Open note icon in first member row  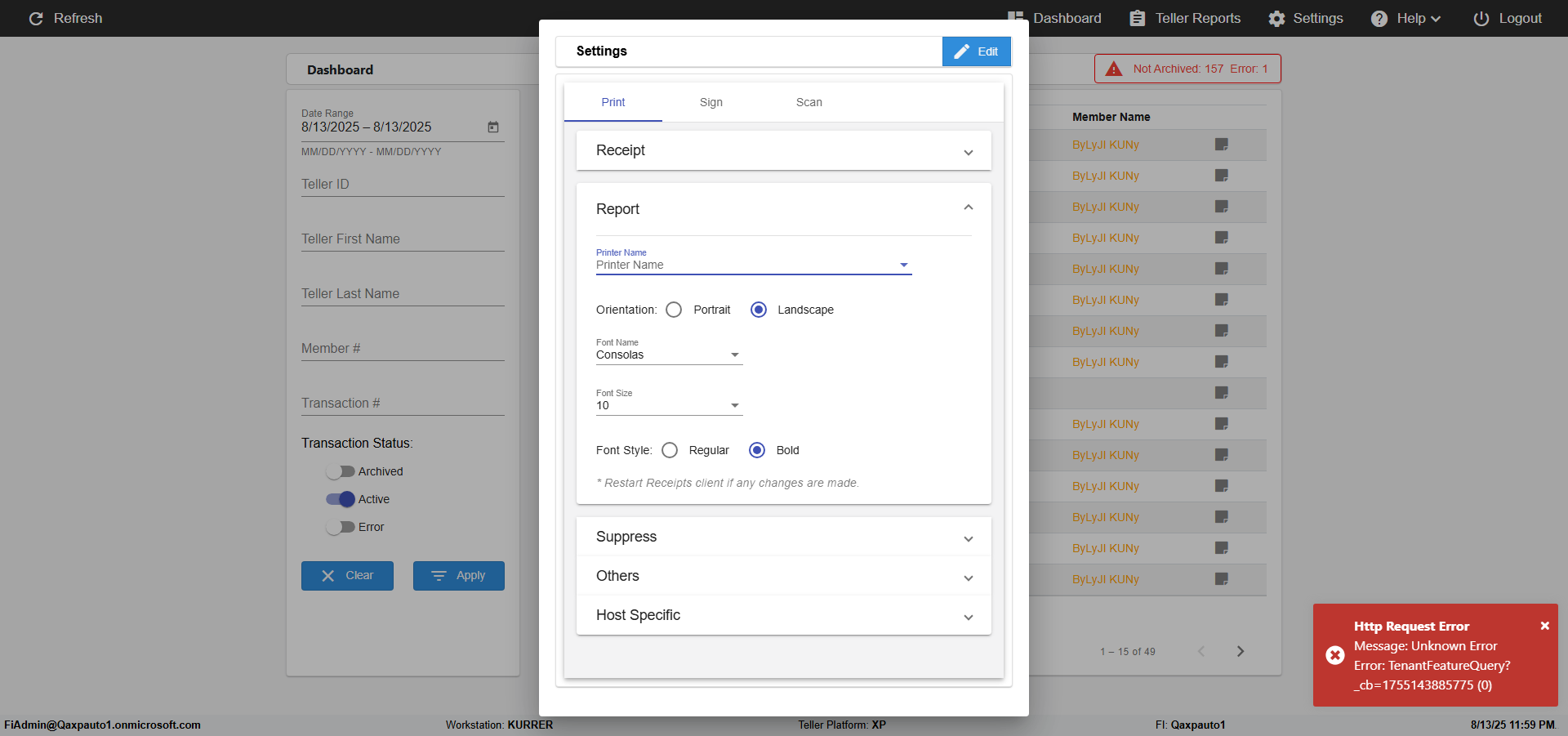point(1222,145)
